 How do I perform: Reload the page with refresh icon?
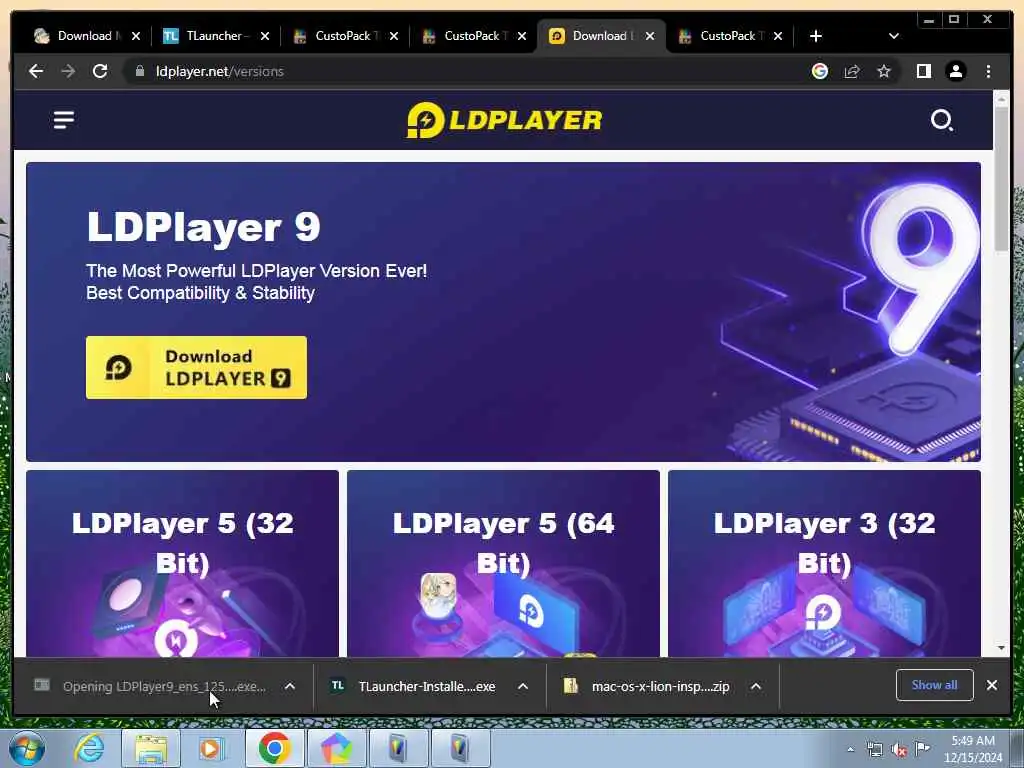(x=100, y=71)
